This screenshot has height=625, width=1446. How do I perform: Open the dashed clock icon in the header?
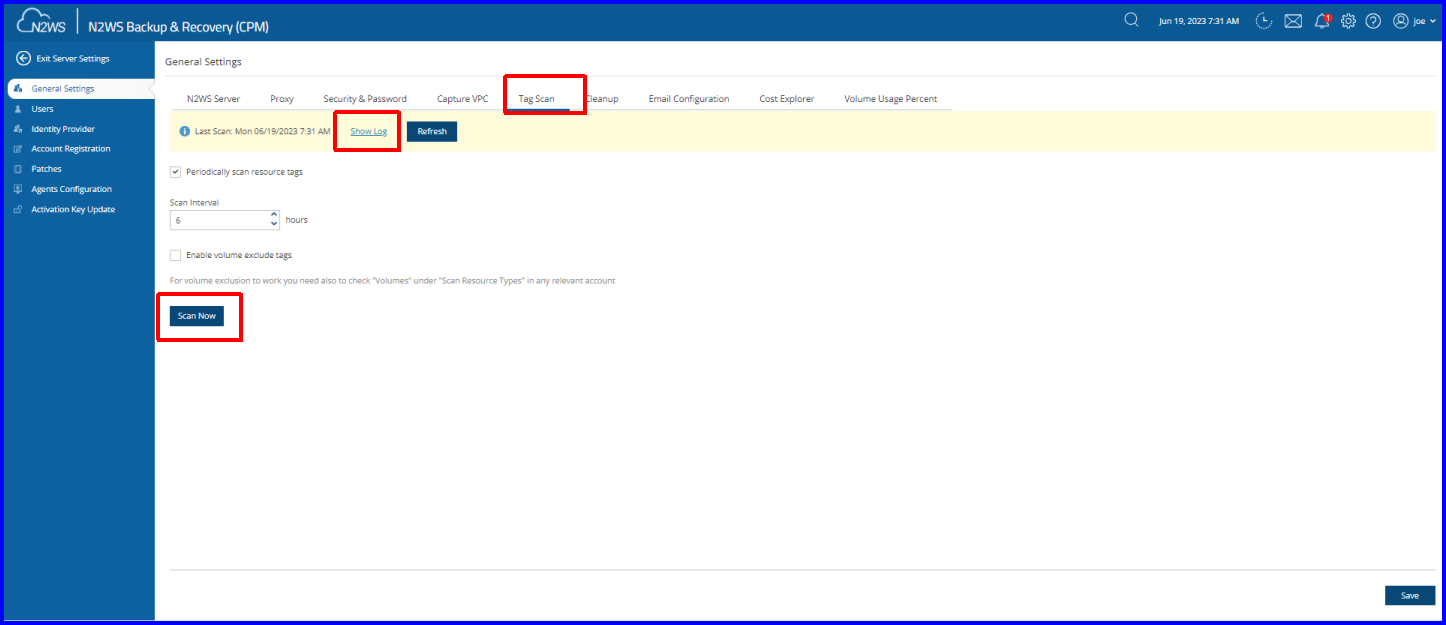(x=1264, y=21)
